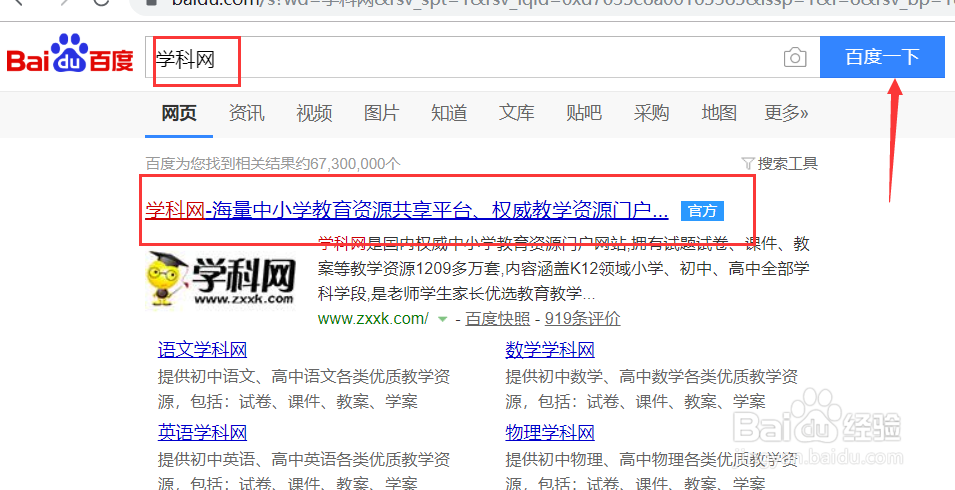Viewport: 955px width, 490px height.
Task: Go to the 文库 tab
Action: [516, 113]
